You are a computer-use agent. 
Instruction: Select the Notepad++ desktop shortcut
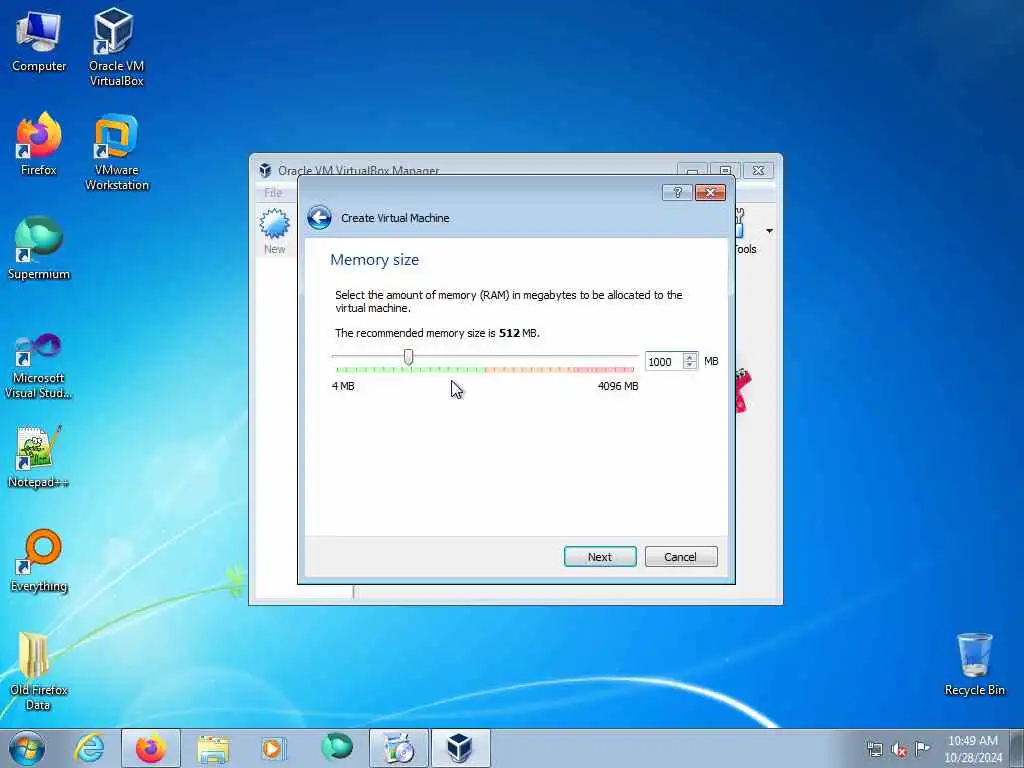pos(39,457)
